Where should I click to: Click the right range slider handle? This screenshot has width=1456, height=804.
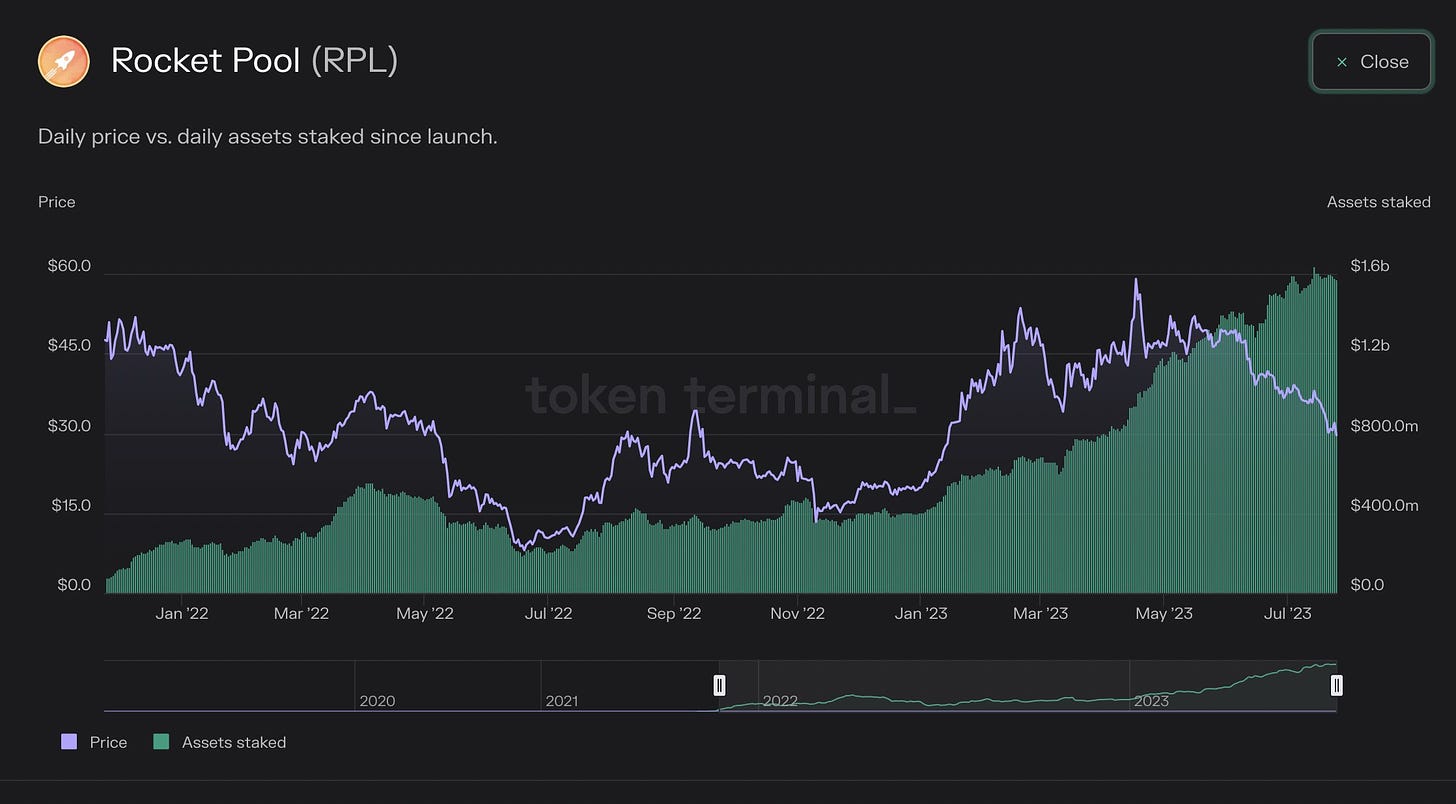point(1336,685)
